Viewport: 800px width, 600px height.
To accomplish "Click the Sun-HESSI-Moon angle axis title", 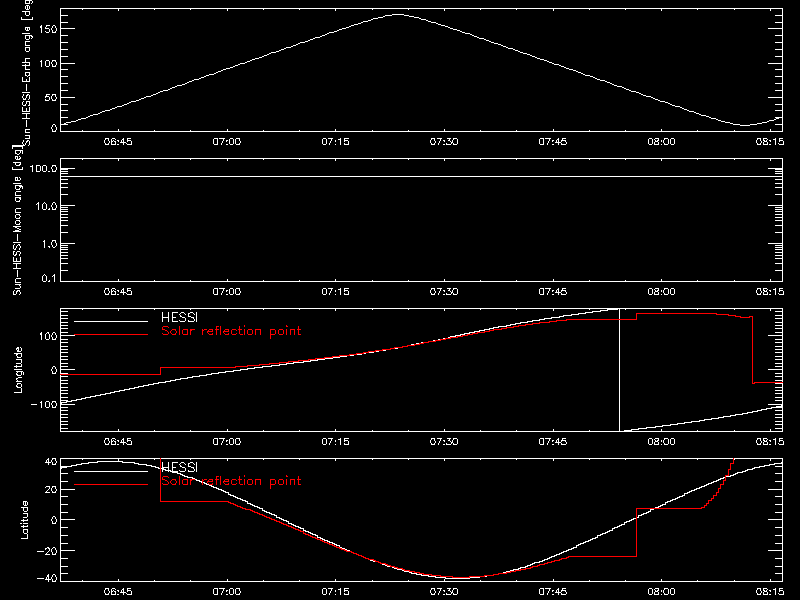I will point(17,220).
